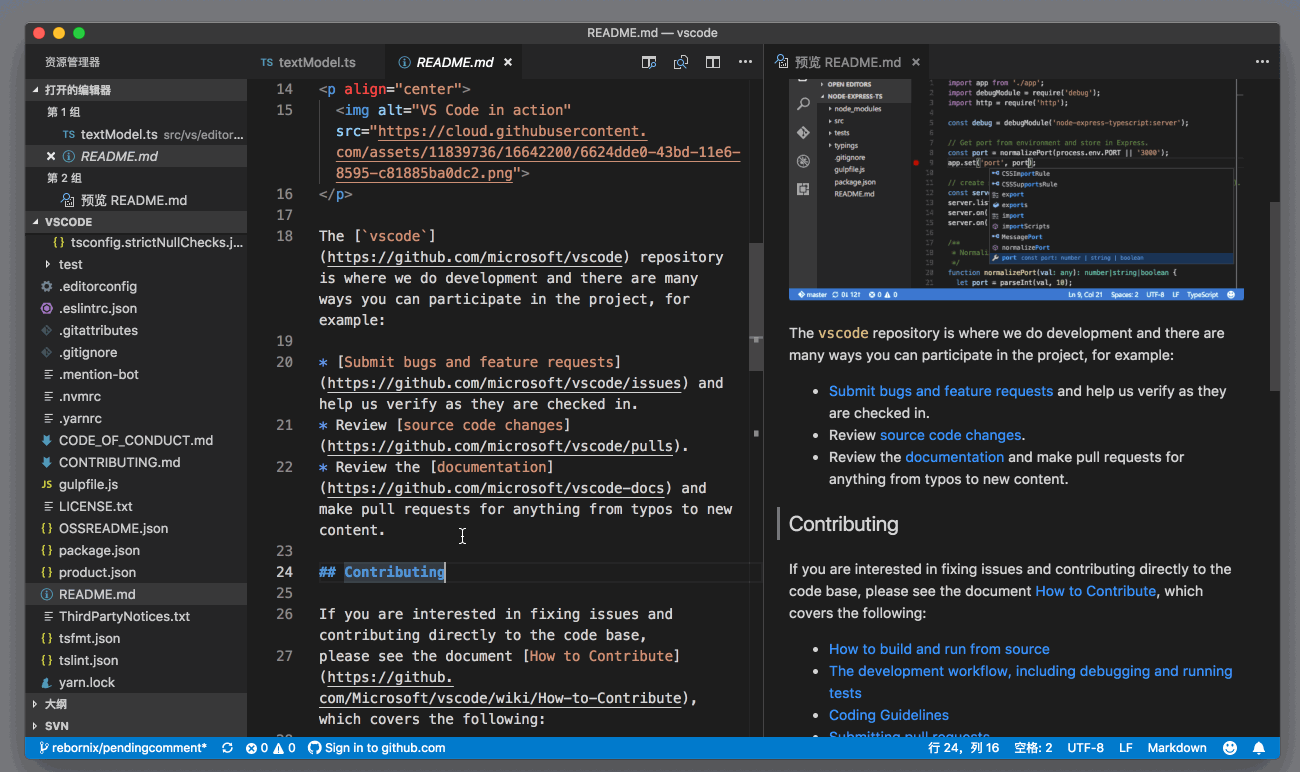Screen dimensions: 1300x772
Task: Open notifications bell in status bar
Action: pyautogui.click(x=1259, y=748)
